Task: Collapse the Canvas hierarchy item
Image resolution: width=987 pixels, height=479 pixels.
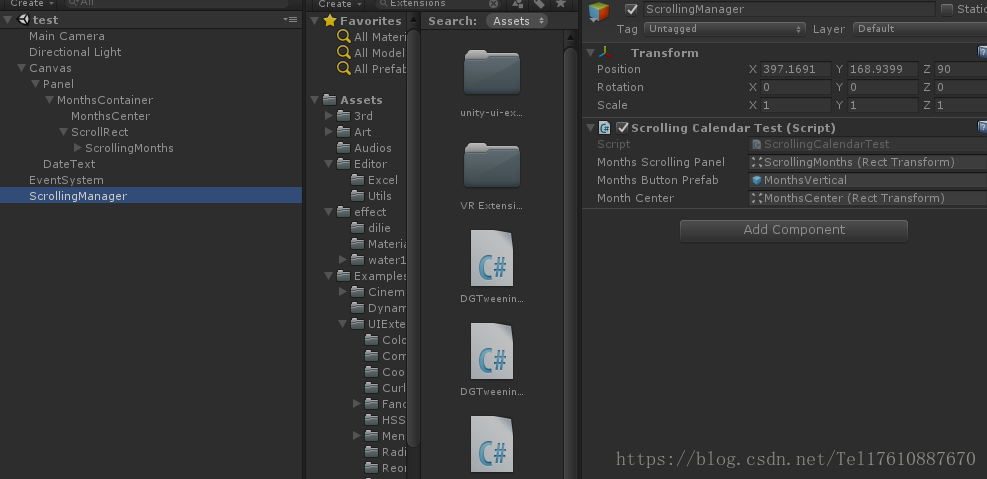Action: (x=21, y=68)
